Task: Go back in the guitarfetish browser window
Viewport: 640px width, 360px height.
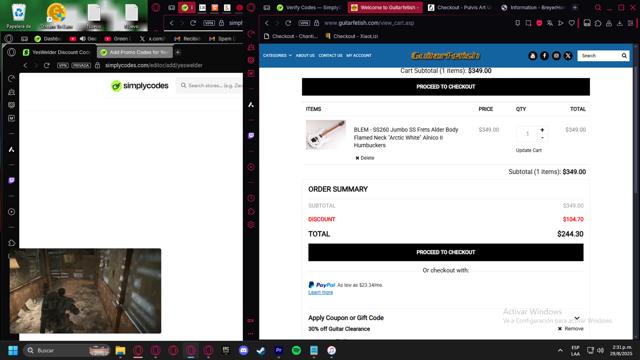Action: tap(267, 23)
